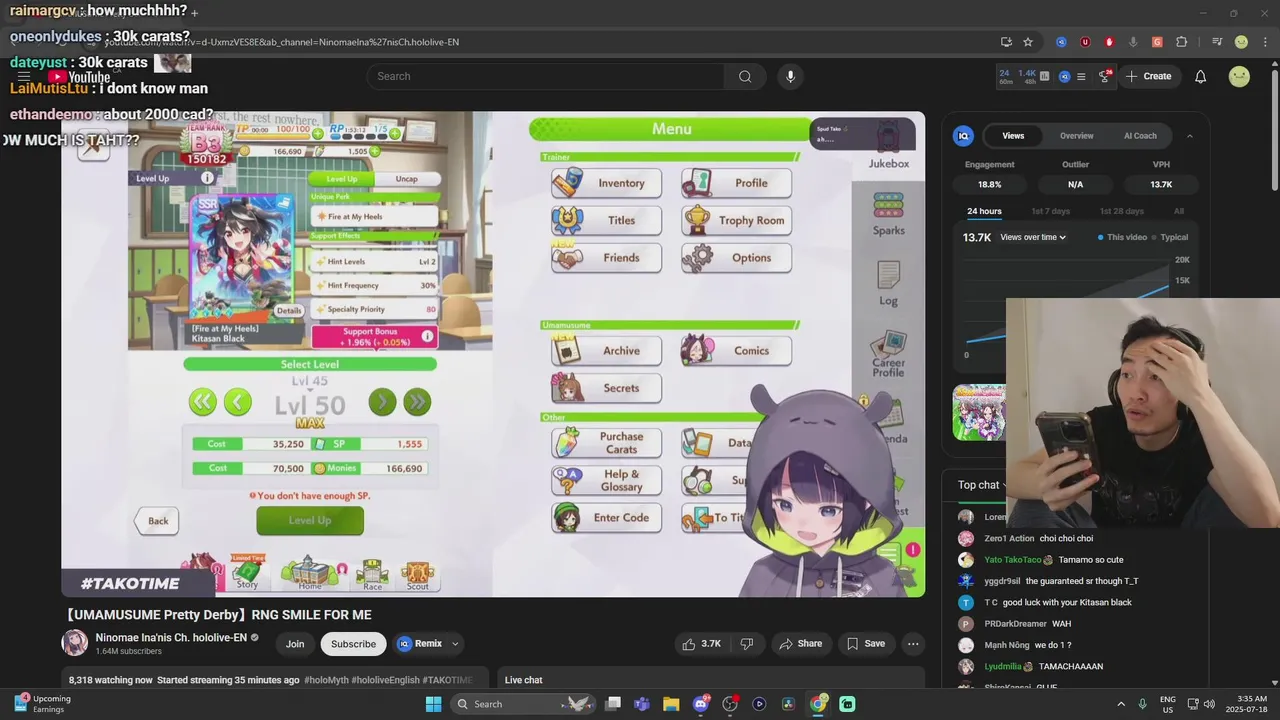Select the 1st 7 days tab
The width and height of the screenshot is (1280, 720).
click(x=1050, y=211)
